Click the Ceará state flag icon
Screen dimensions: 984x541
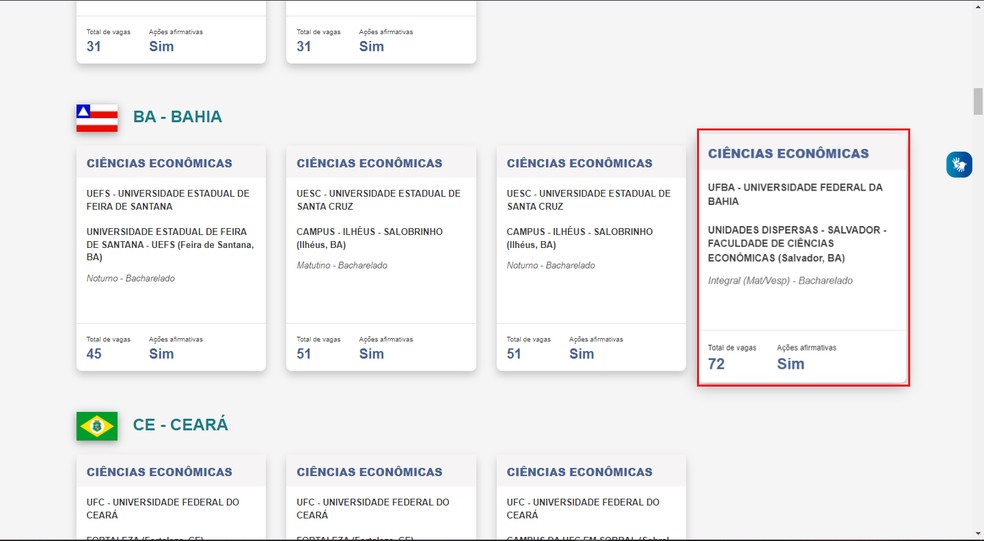[x=97, y=426]
